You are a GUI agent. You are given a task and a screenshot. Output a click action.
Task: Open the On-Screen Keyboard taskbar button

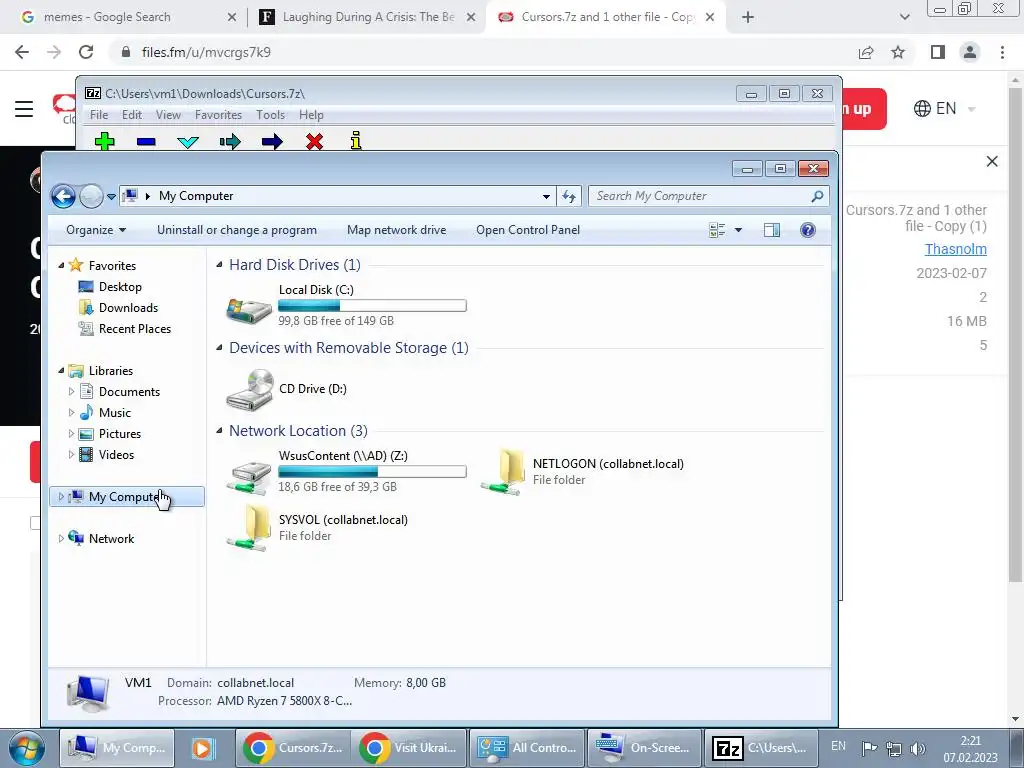[644, 748]
